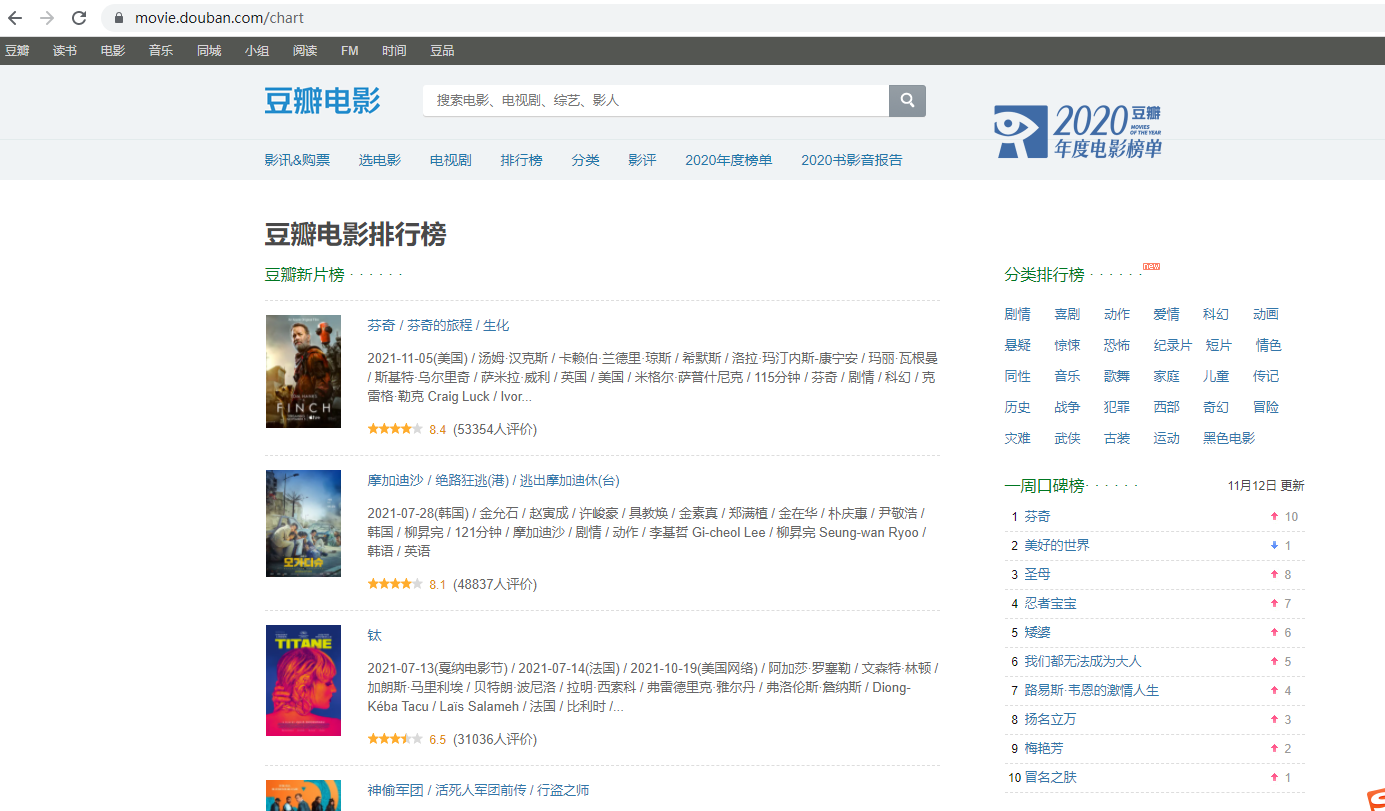Open 小组 in the top bar

pyautogui.click(x=257, y=50)
